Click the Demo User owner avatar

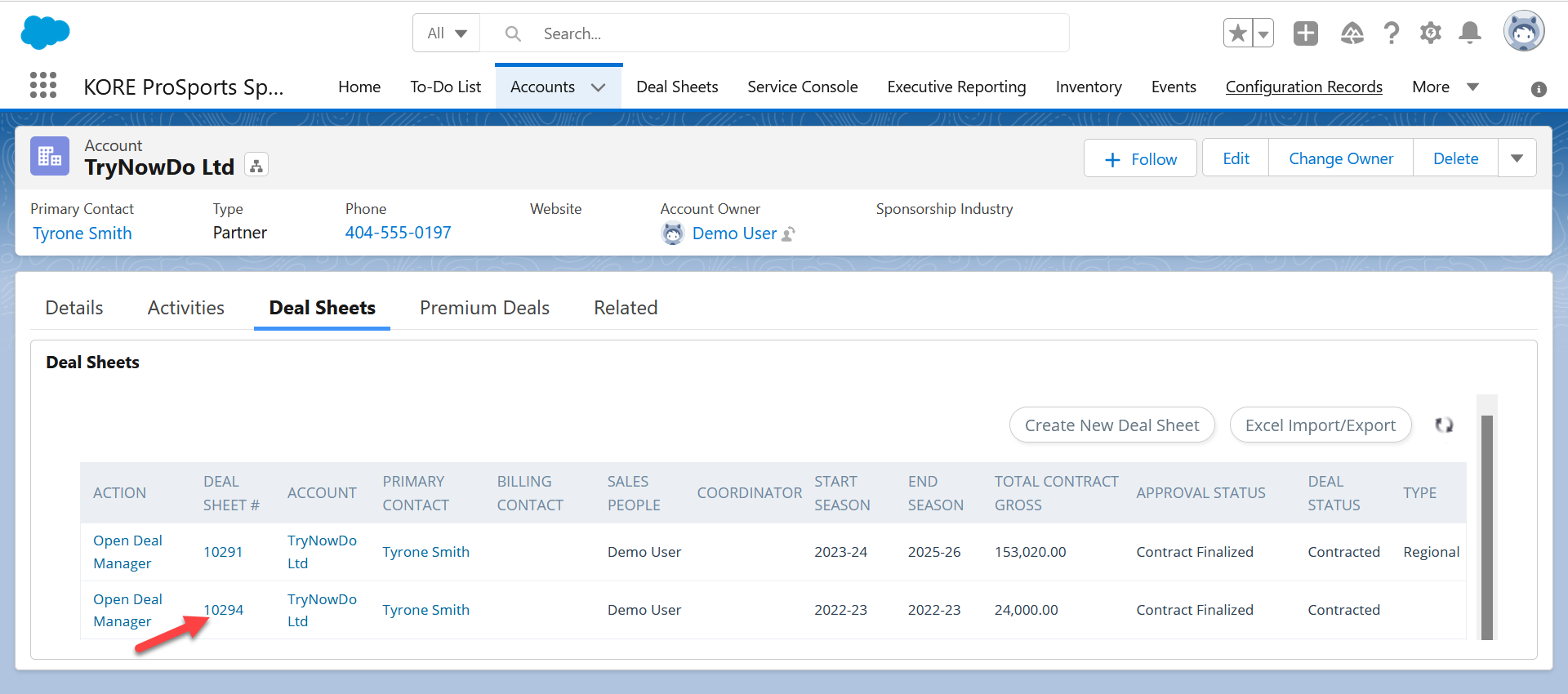[672, 234]
